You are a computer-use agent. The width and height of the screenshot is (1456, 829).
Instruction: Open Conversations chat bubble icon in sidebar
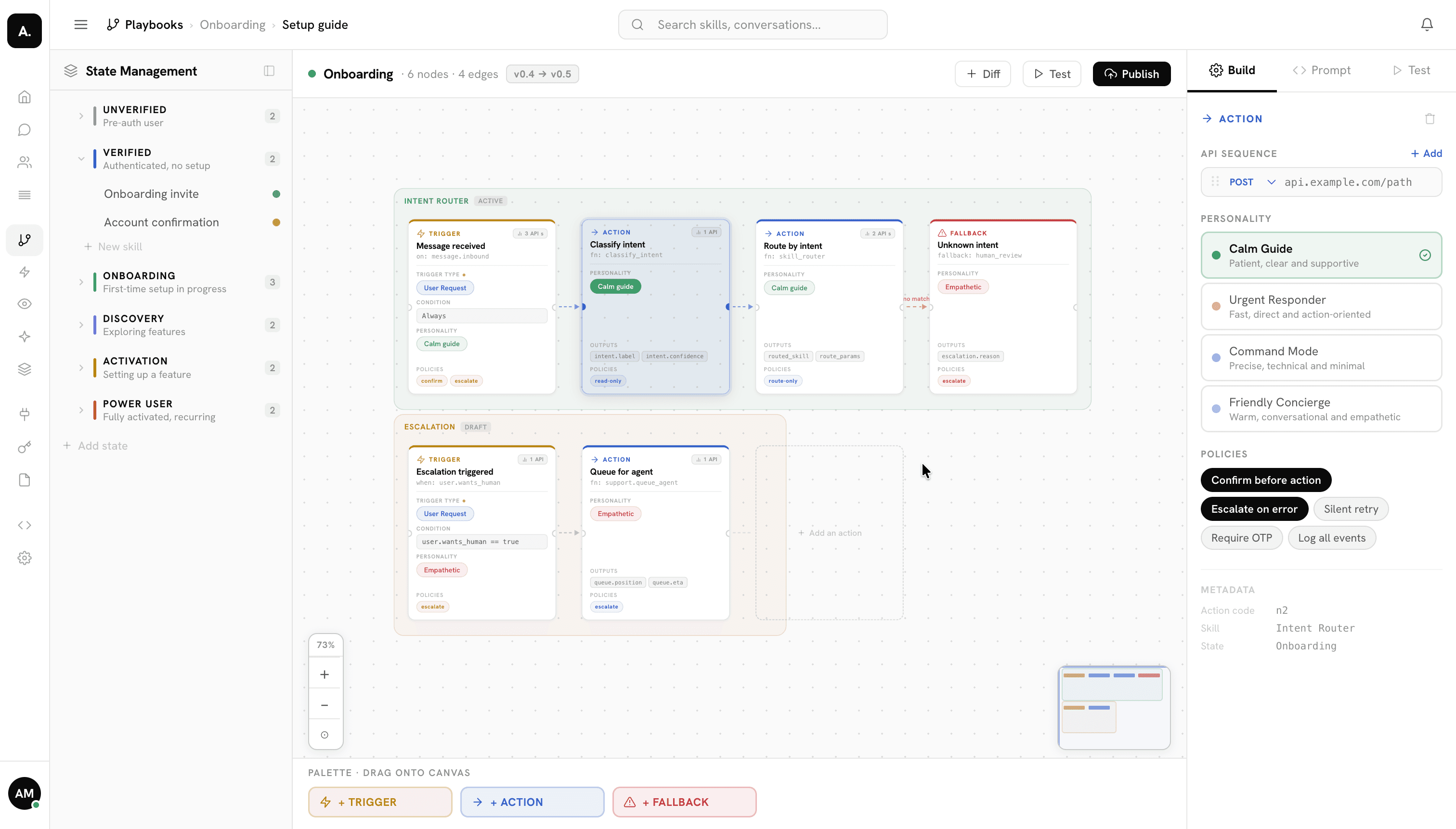tap(25, 130)
